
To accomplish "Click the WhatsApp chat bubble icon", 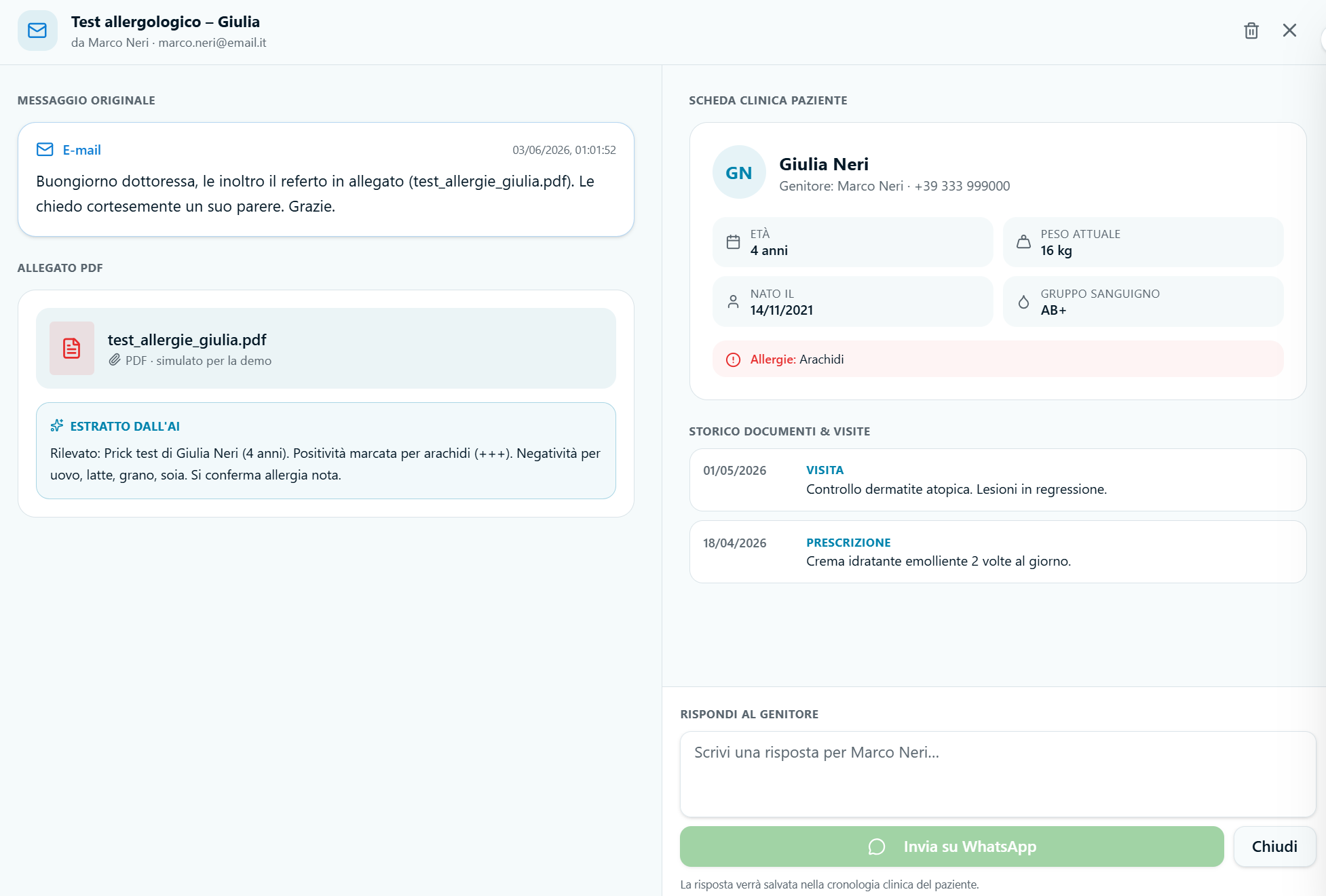I will tap(877, 846).
